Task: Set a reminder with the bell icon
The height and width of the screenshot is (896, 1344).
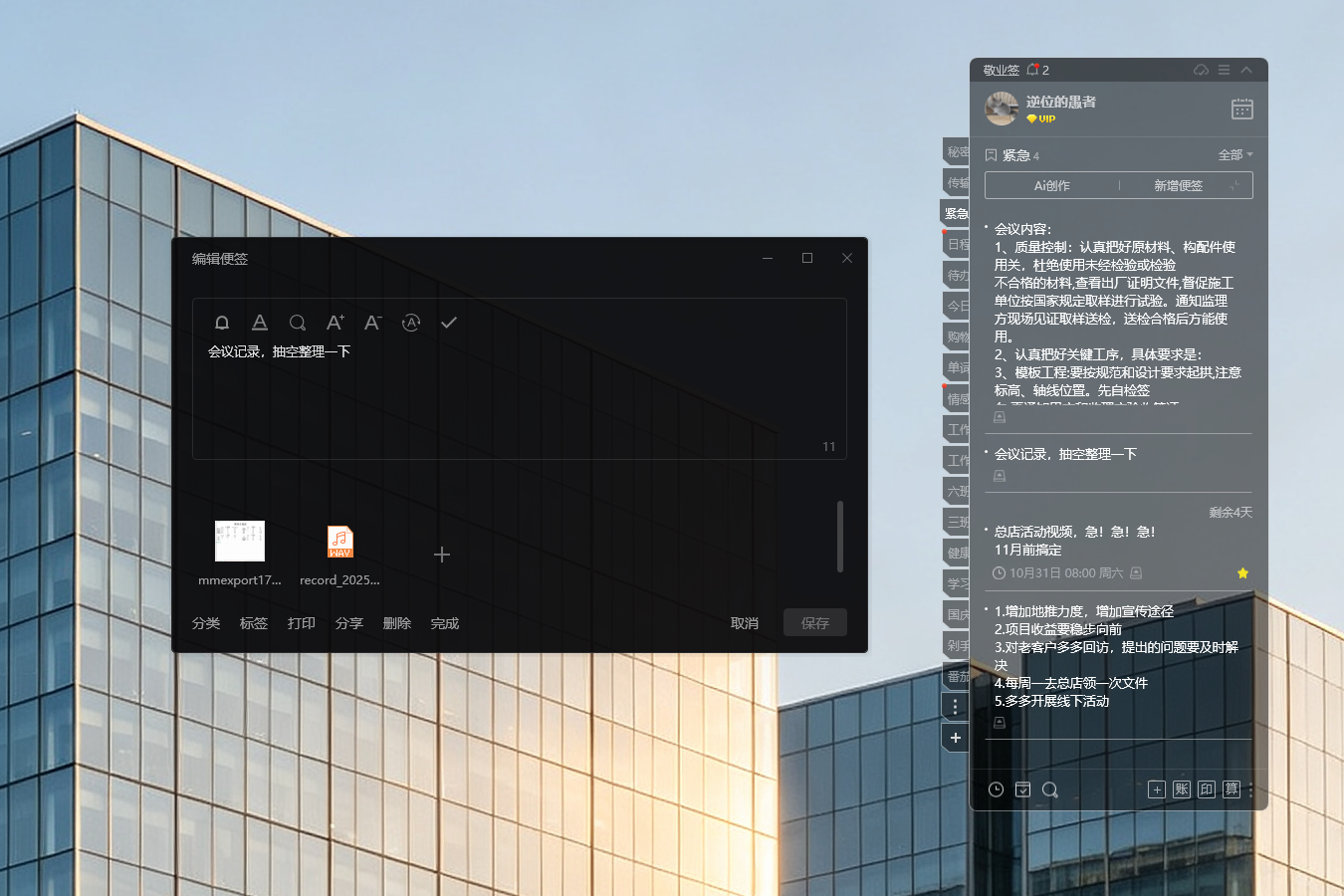Action: (x=222, y=323)
